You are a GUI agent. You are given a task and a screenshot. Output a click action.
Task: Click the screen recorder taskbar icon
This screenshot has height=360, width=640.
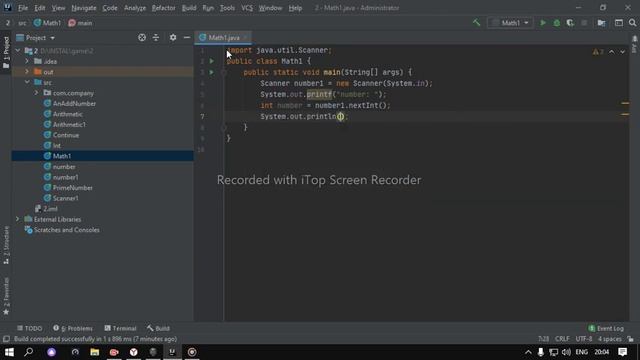192,352
